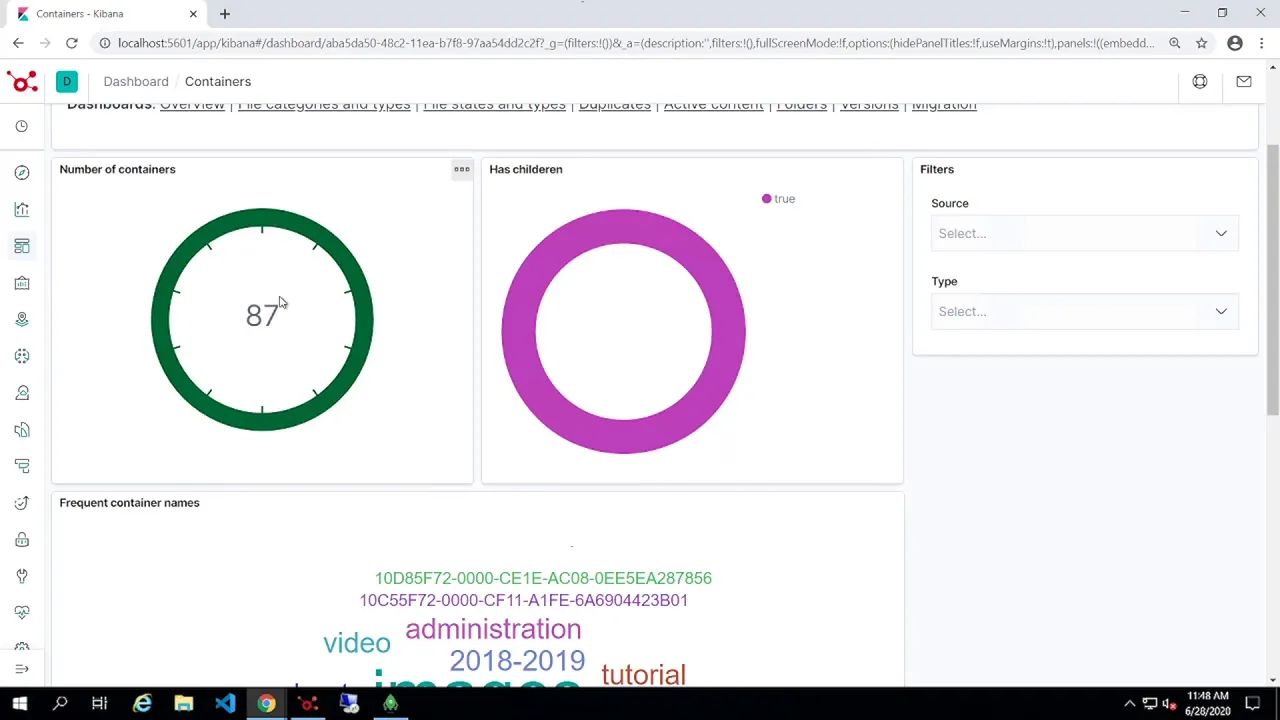Open Stack Monitoring heartbeat icon
Viewport: 1280px width, 720px height.
pos(22,612)
